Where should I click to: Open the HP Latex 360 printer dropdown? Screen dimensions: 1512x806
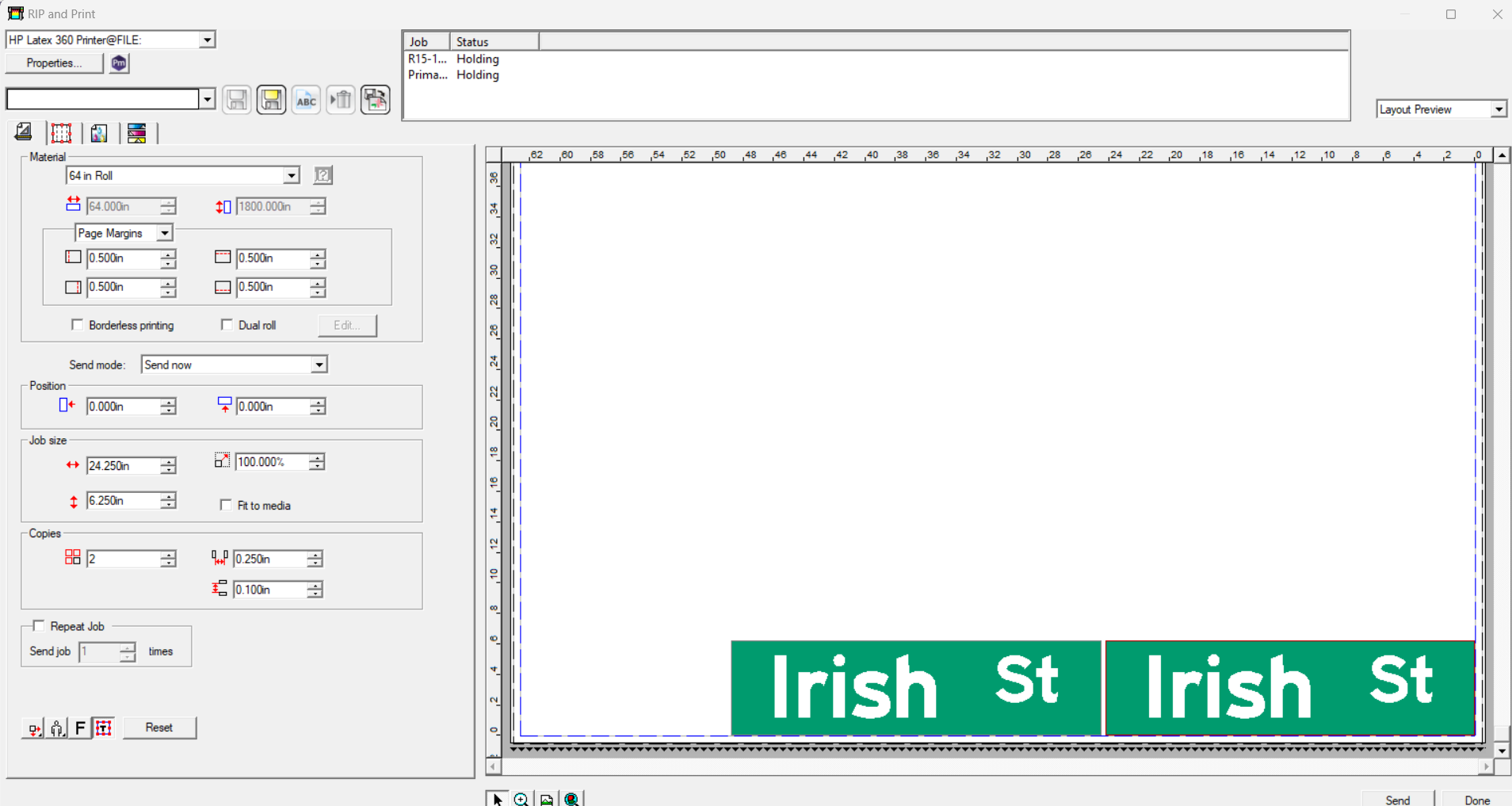207,40
